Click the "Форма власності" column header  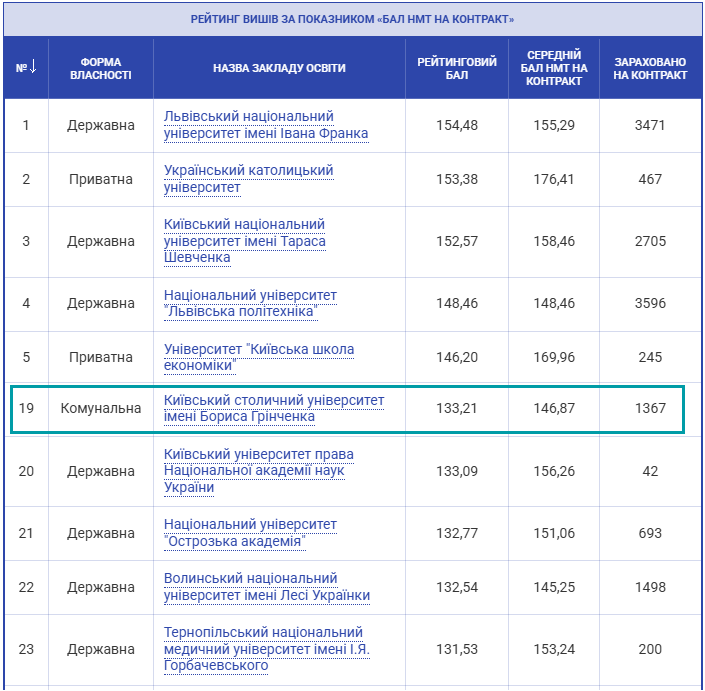click(x=100, y=68)
